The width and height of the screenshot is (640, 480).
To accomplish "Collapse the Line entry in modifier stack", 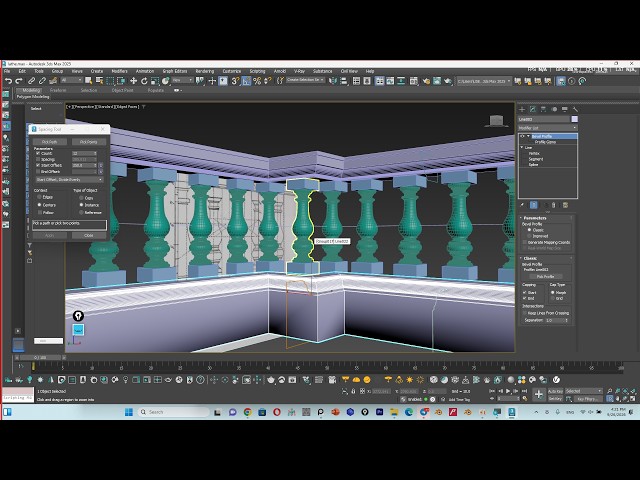I will (x=522, y=147).
